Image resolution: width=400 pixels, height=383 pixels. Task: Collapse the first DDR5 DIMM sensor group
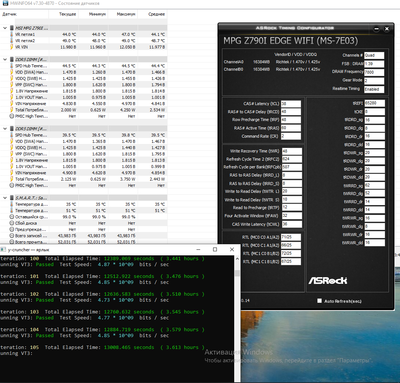point(5,59)
